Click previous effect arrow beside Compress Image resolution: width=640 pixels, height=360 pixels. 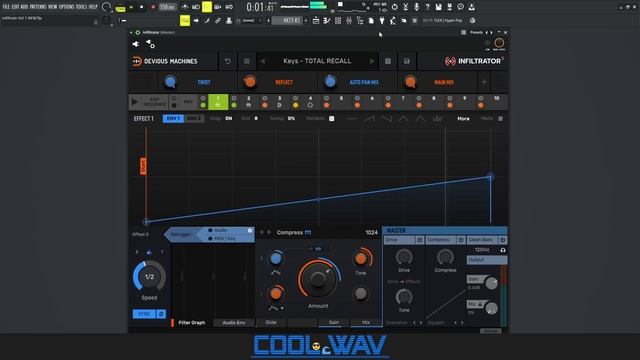click(x=262, y=232)
